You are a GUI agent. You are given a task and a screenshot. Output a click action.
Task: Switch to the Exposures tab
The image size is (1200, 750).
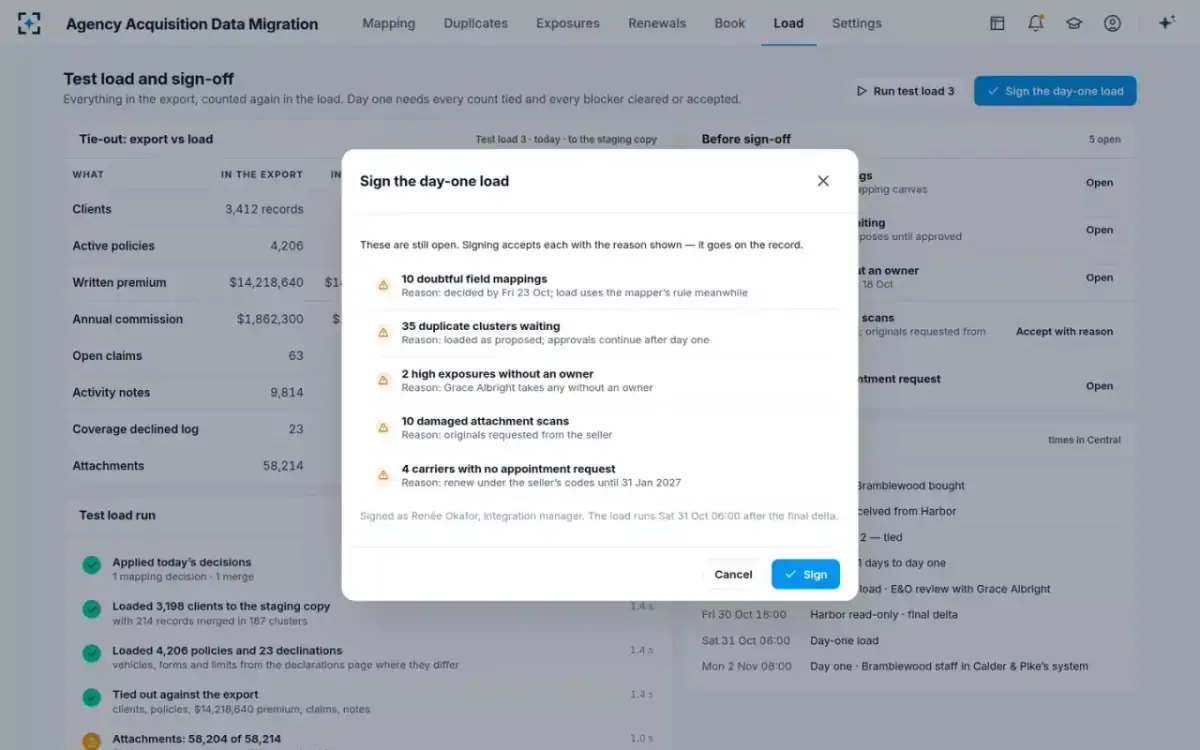(x=568, y=23)
